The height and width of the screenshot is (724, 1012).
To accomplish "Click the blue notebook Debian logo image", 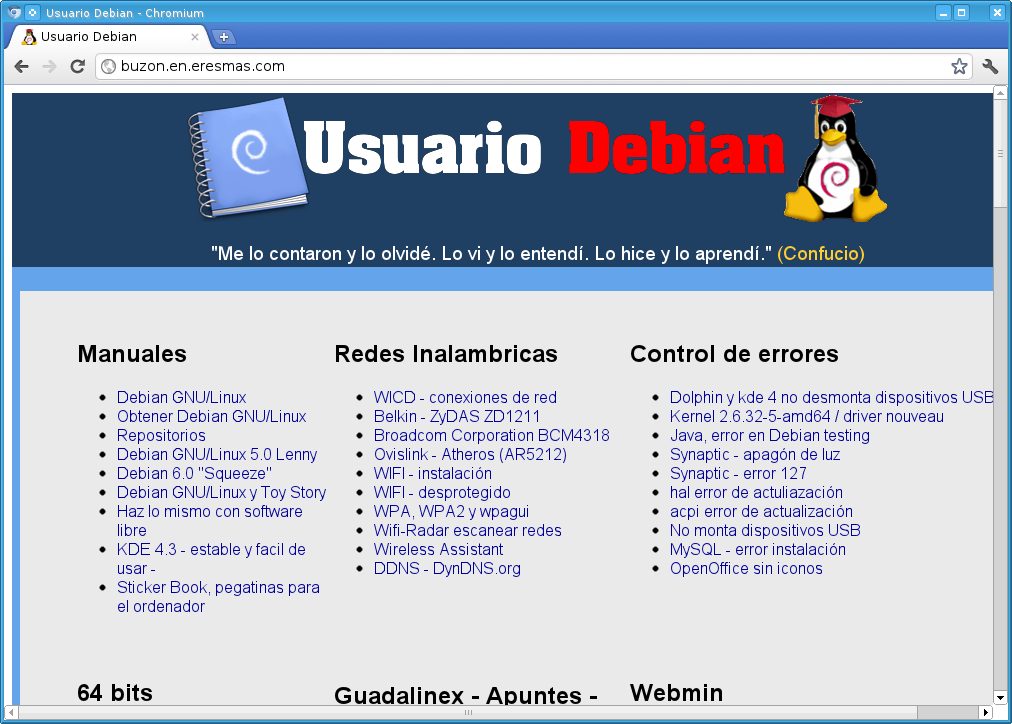I will (x=247, y=157).
